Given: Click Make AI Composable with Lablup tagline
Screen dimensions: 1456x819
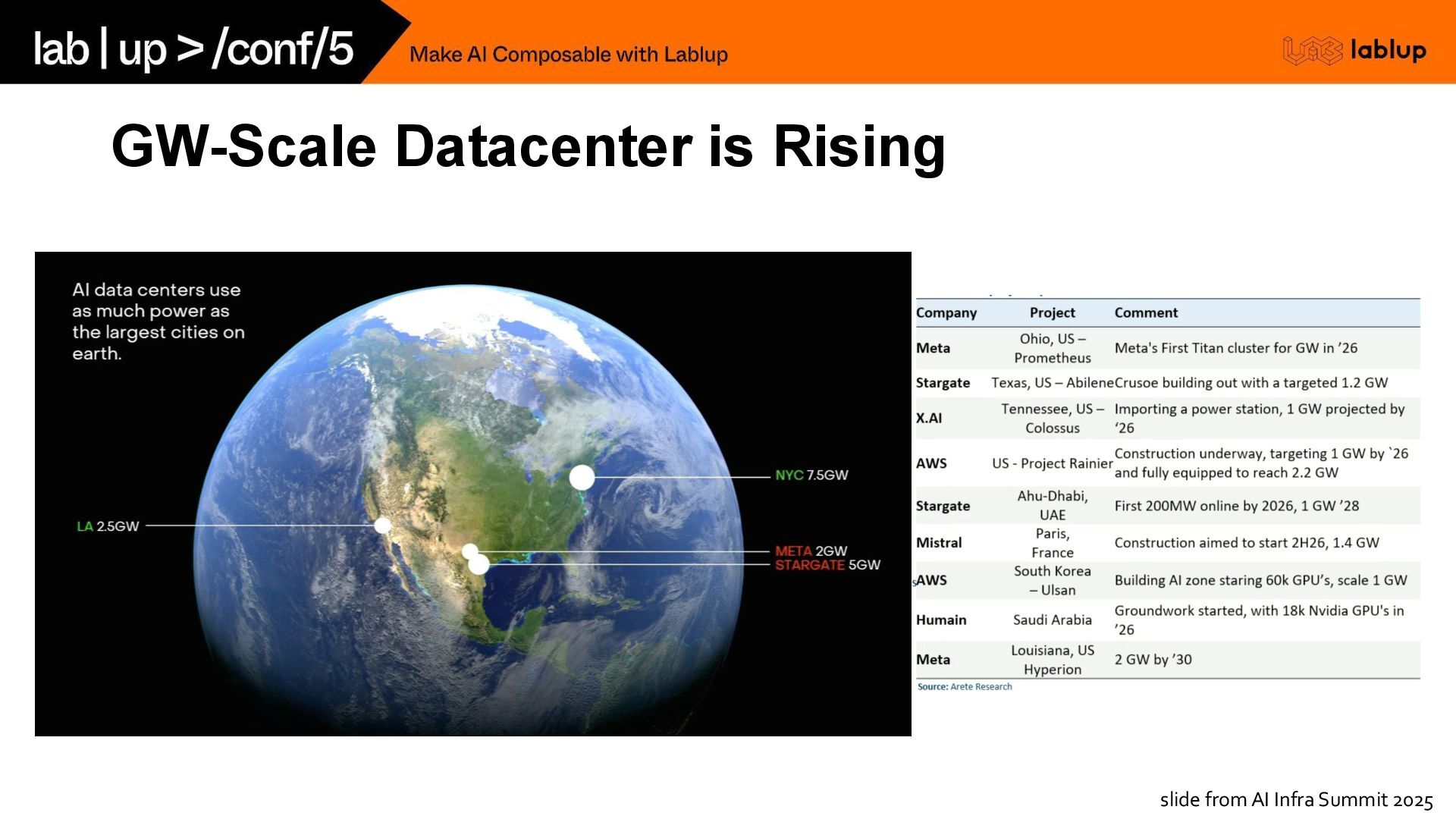Looking at the screenshot, I should [x=568, y=55].
